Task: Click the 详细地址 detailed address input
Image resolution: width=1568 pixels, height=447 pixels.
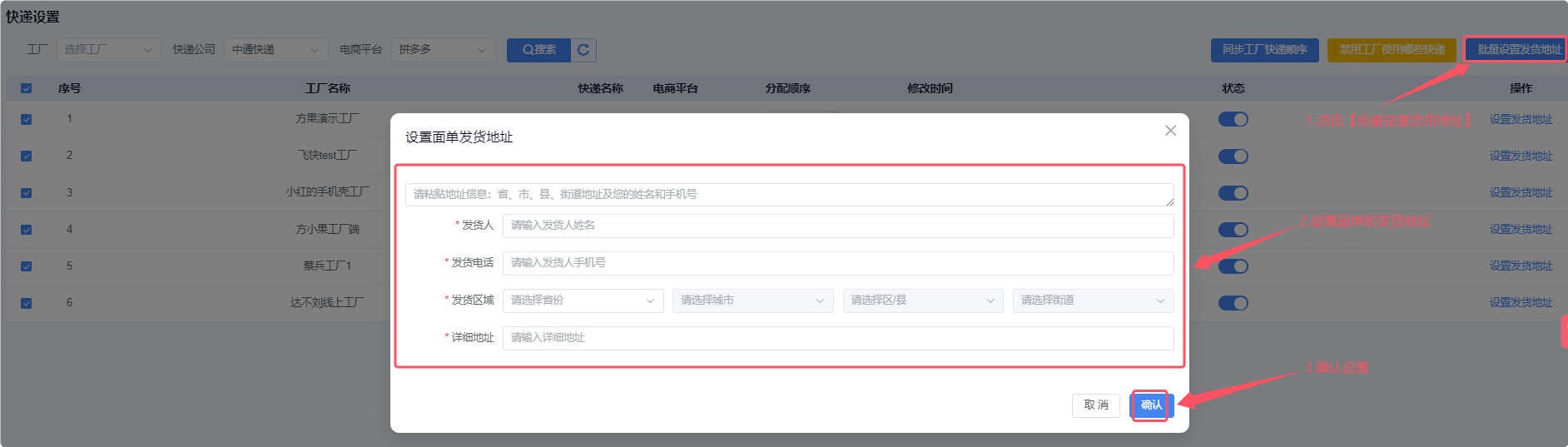Action: click(838, 338)
